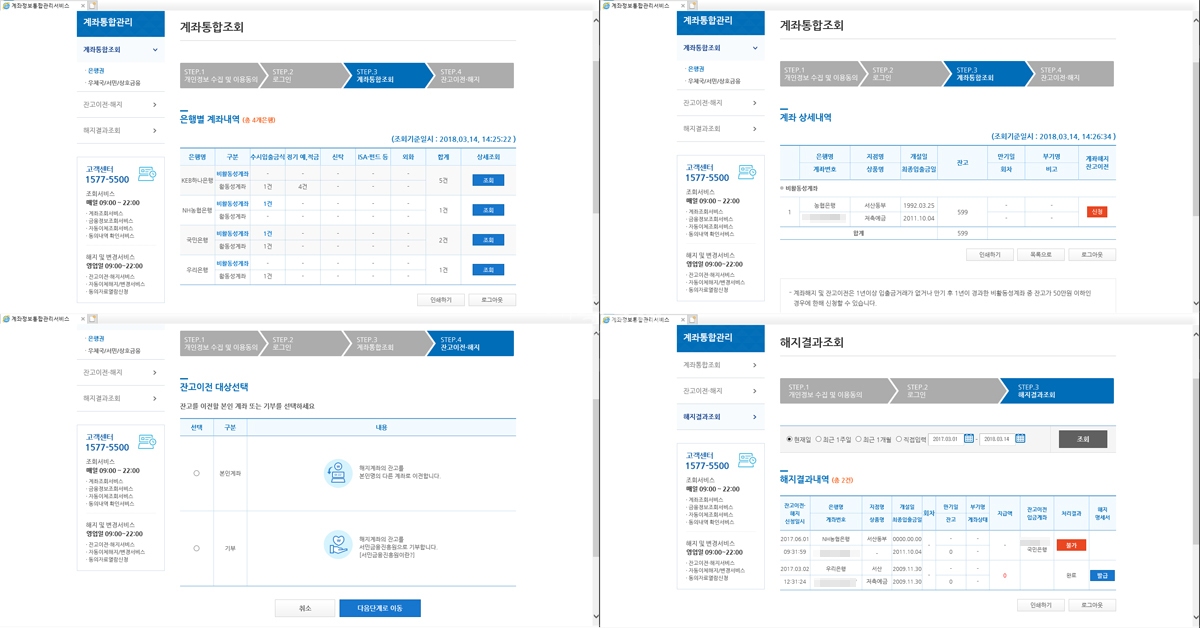Image resolution: width=1200 pixels, height=628 pixels.
Task: Select the 본인계좌 radio button
Action: point(196,473)
